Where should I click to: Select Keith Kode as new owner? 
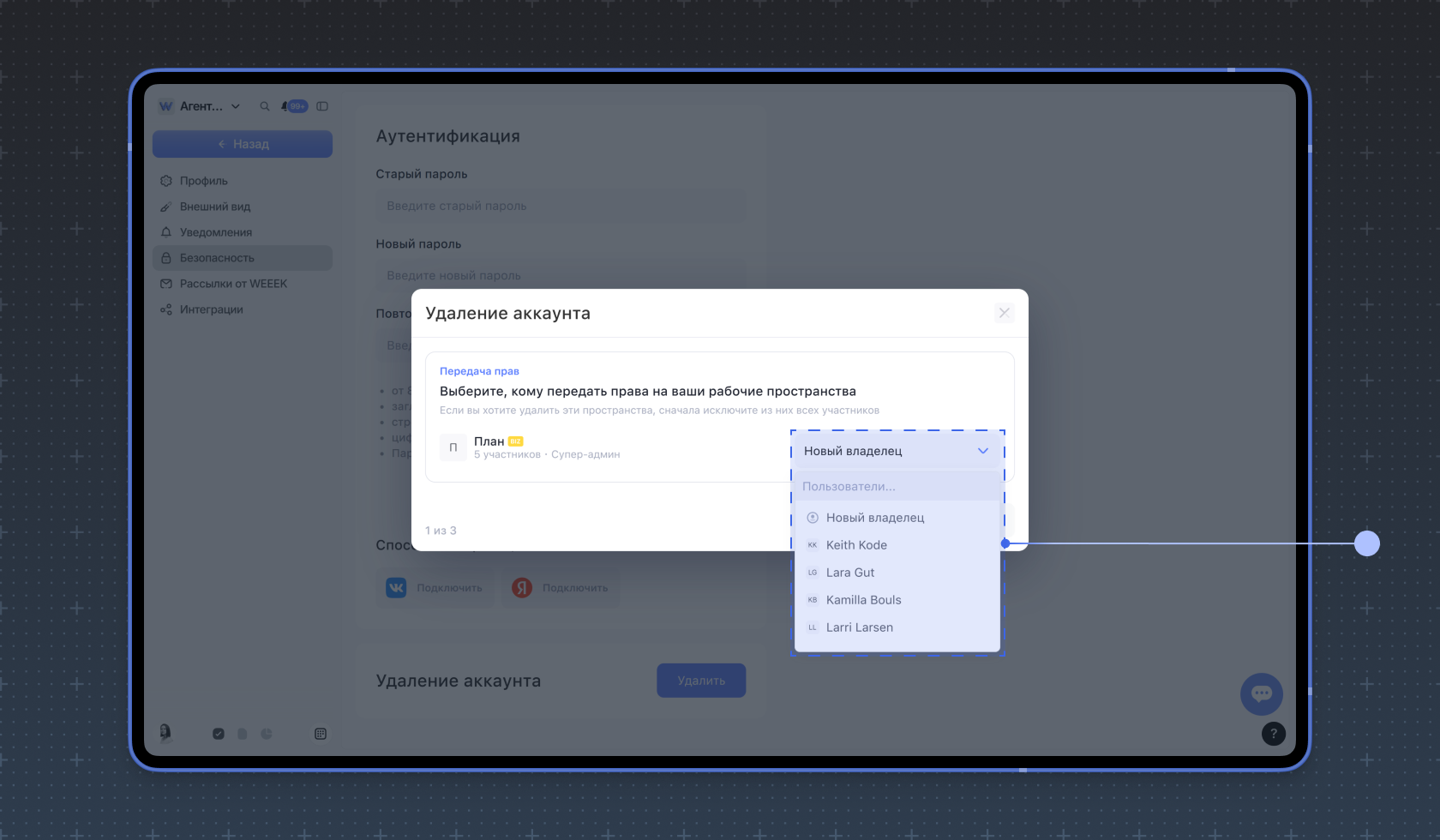coord(856,545)
